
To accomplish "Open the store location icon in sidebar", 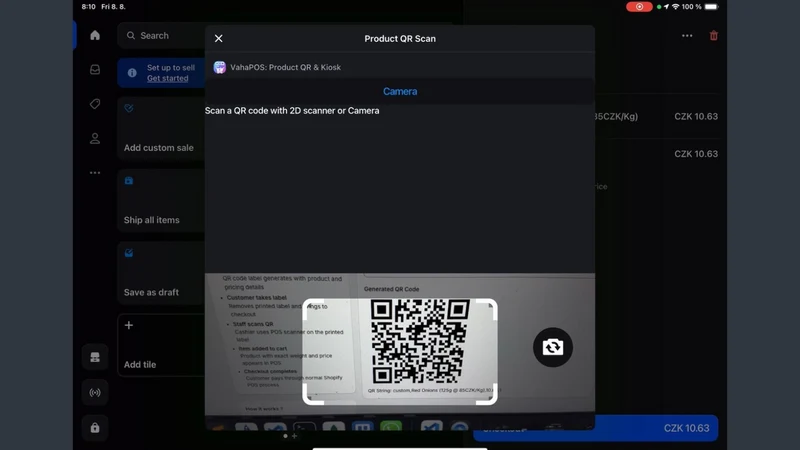I will (95, 357).
